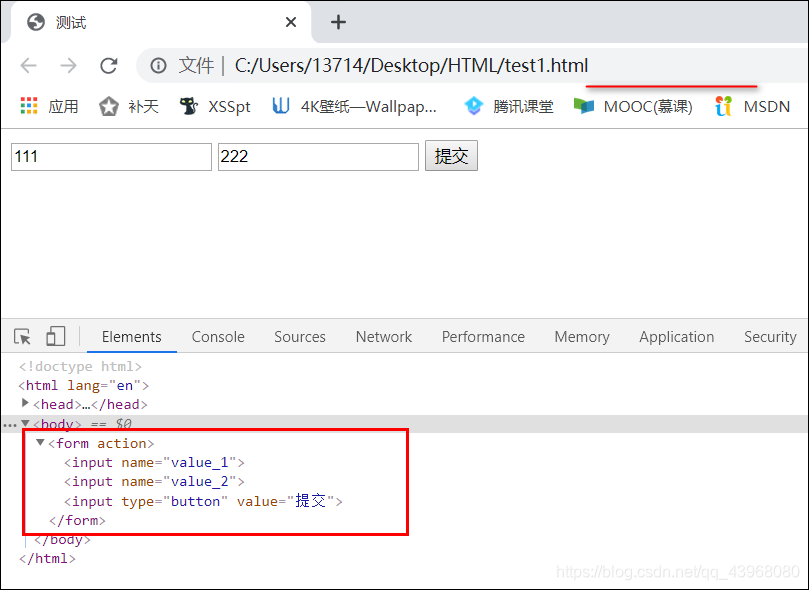Click the forward navigation arrow

click(x=68, y=65)
